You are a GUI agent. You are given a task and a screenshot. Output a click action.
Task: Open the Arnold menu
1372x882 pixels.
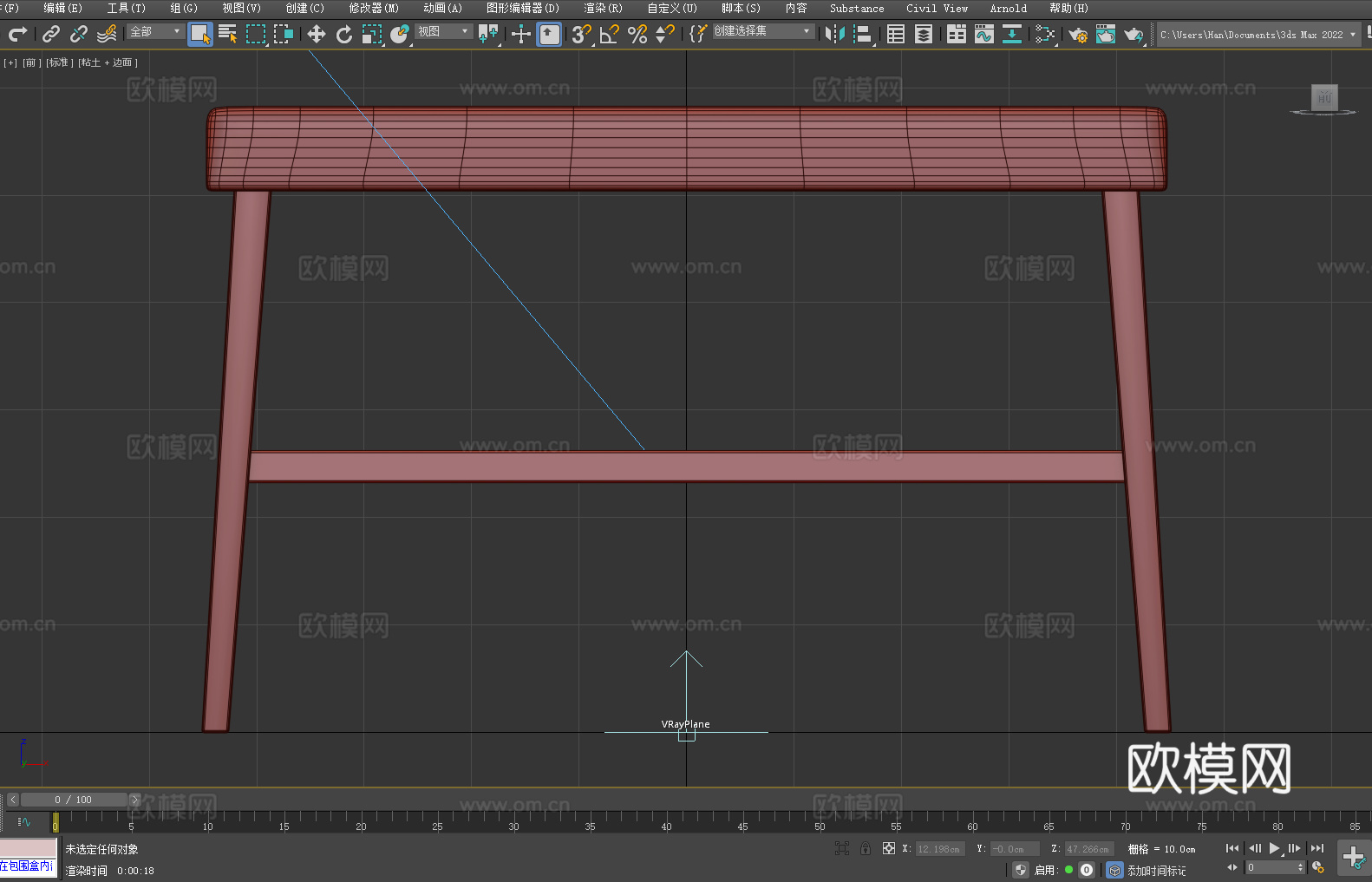[x=1009, y=8]
